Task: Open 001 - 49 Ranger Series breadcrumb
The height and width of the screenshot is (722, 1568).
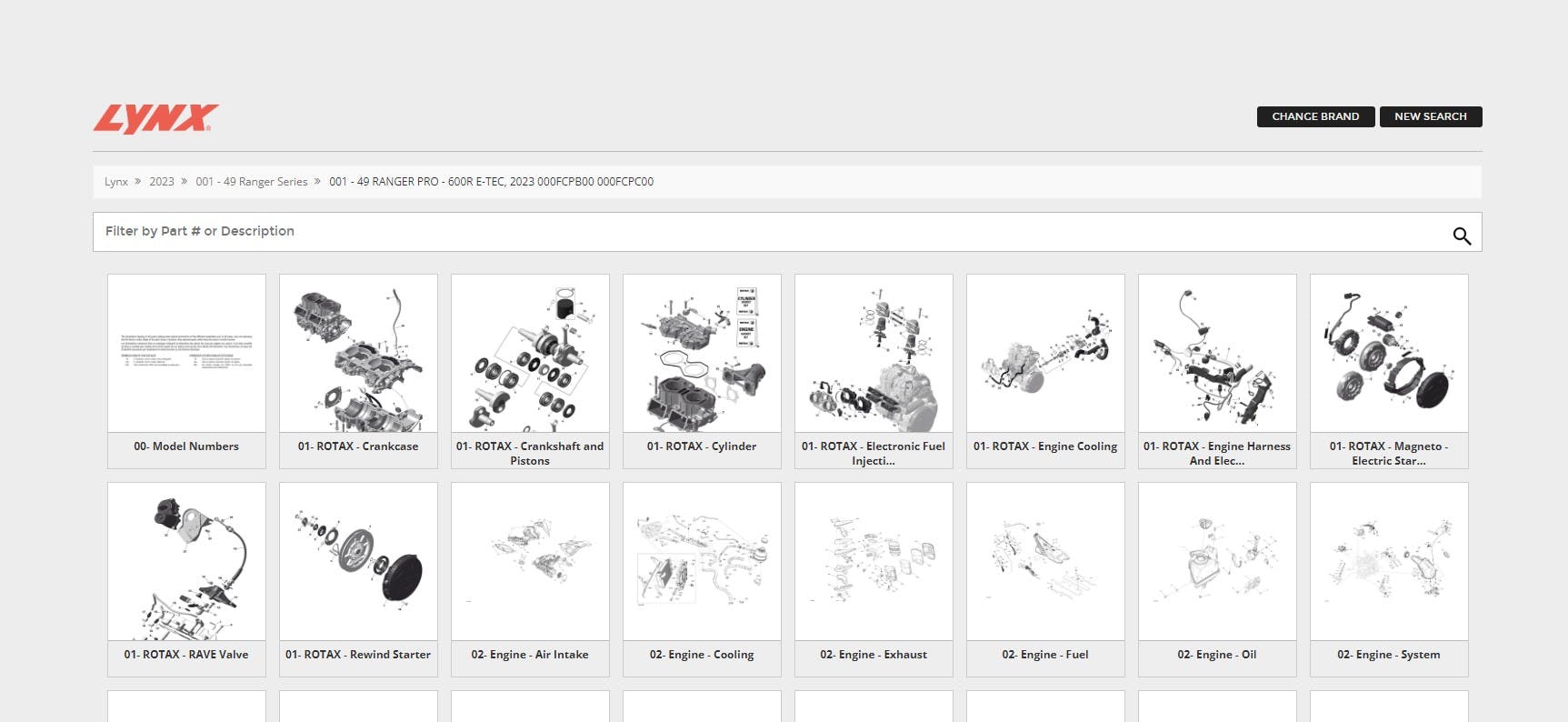Action: [x=251, y=182]
